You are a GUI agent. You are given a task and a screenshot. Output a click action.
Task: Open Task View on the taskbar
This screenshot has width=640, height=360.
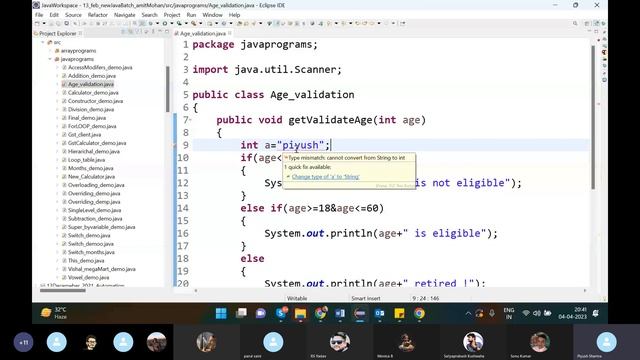click(x=241, y=313)
